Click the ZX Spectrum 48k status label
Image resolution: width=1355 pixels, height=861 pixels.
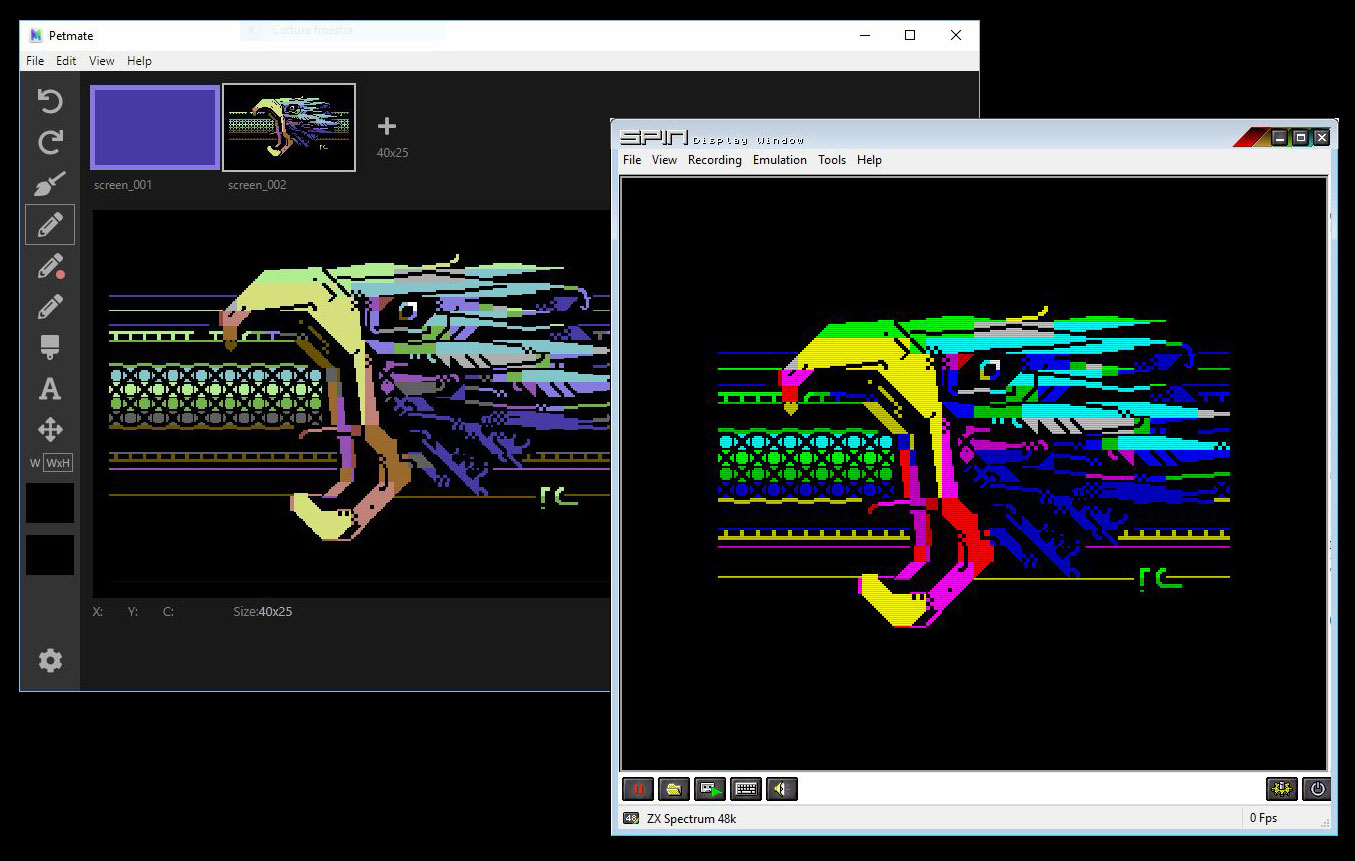[x=691, y=819]
